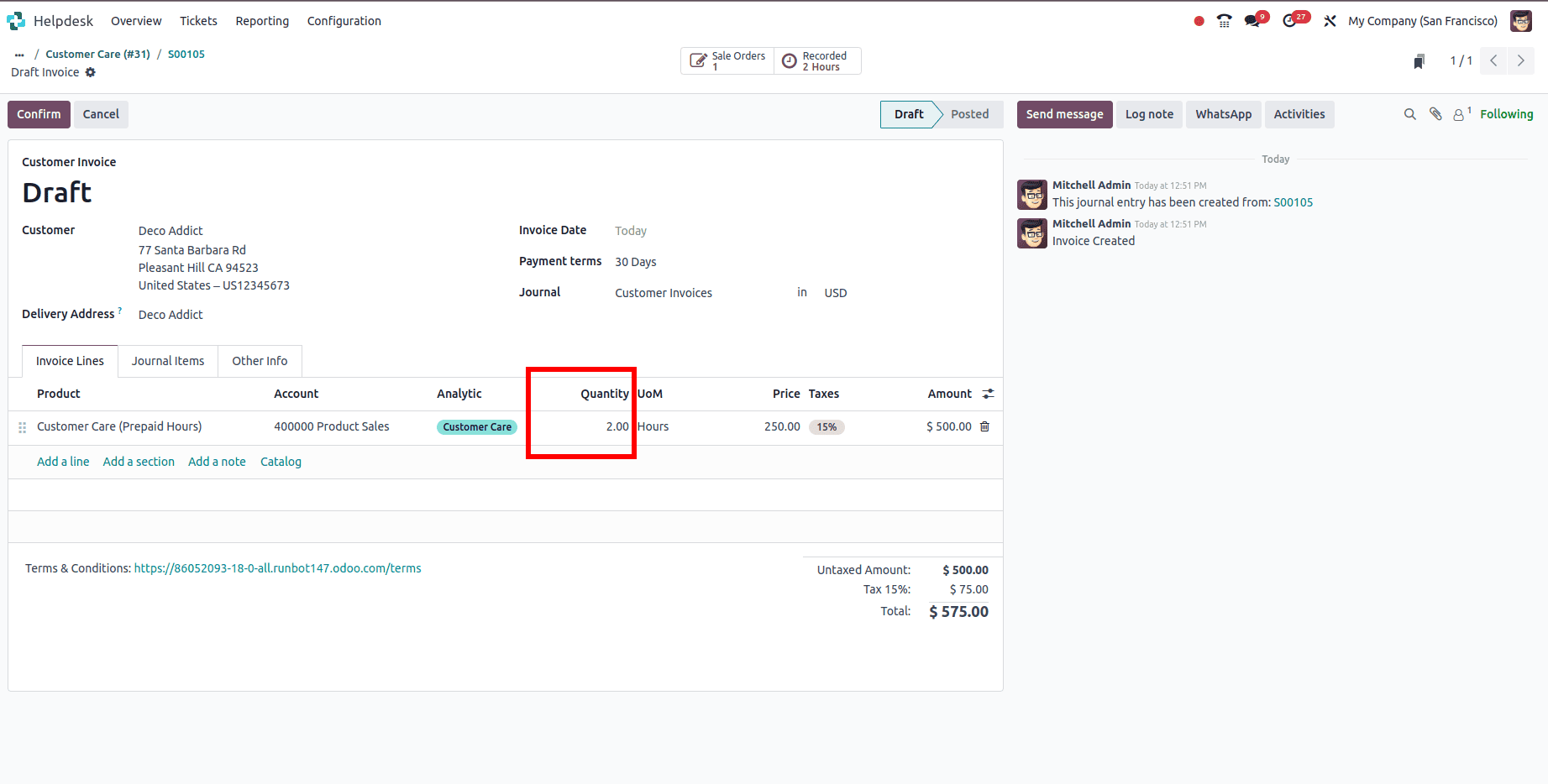Image resolution: width=1548 pixels, height=784 pixels.
Task: Open the developer tools crossed-wrench icon
Action: coord(1330,20)
